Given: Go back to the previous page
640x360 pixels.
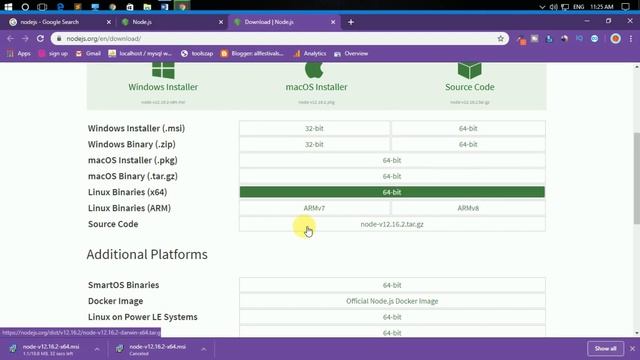Looking at the screenshot, I should click(10, 38).
